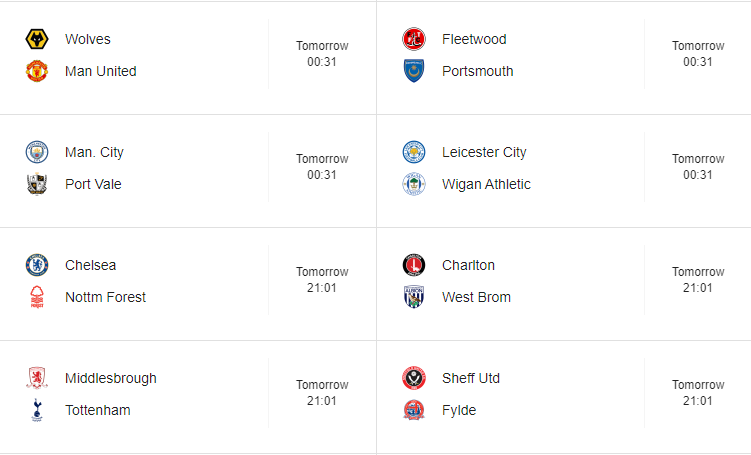Click the Sheff Utd blades badge
751x455 pixels.
[414, 378]
